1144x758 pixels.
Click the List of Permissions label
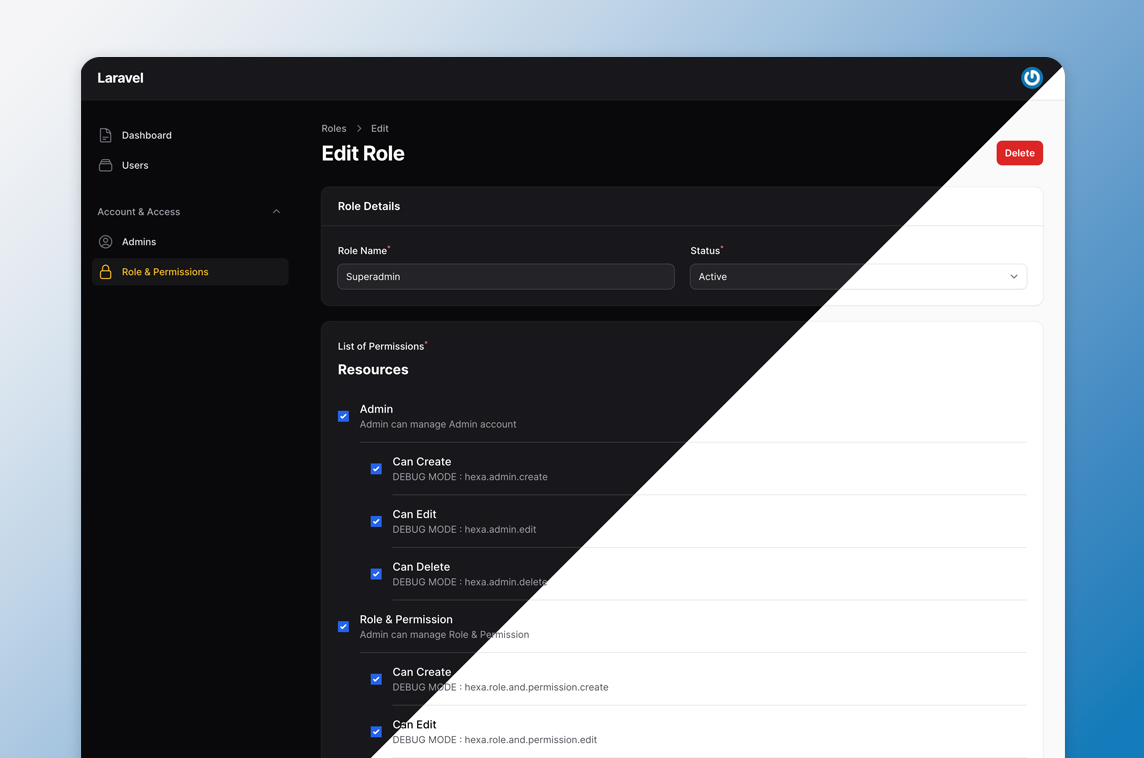pos(381,347)
